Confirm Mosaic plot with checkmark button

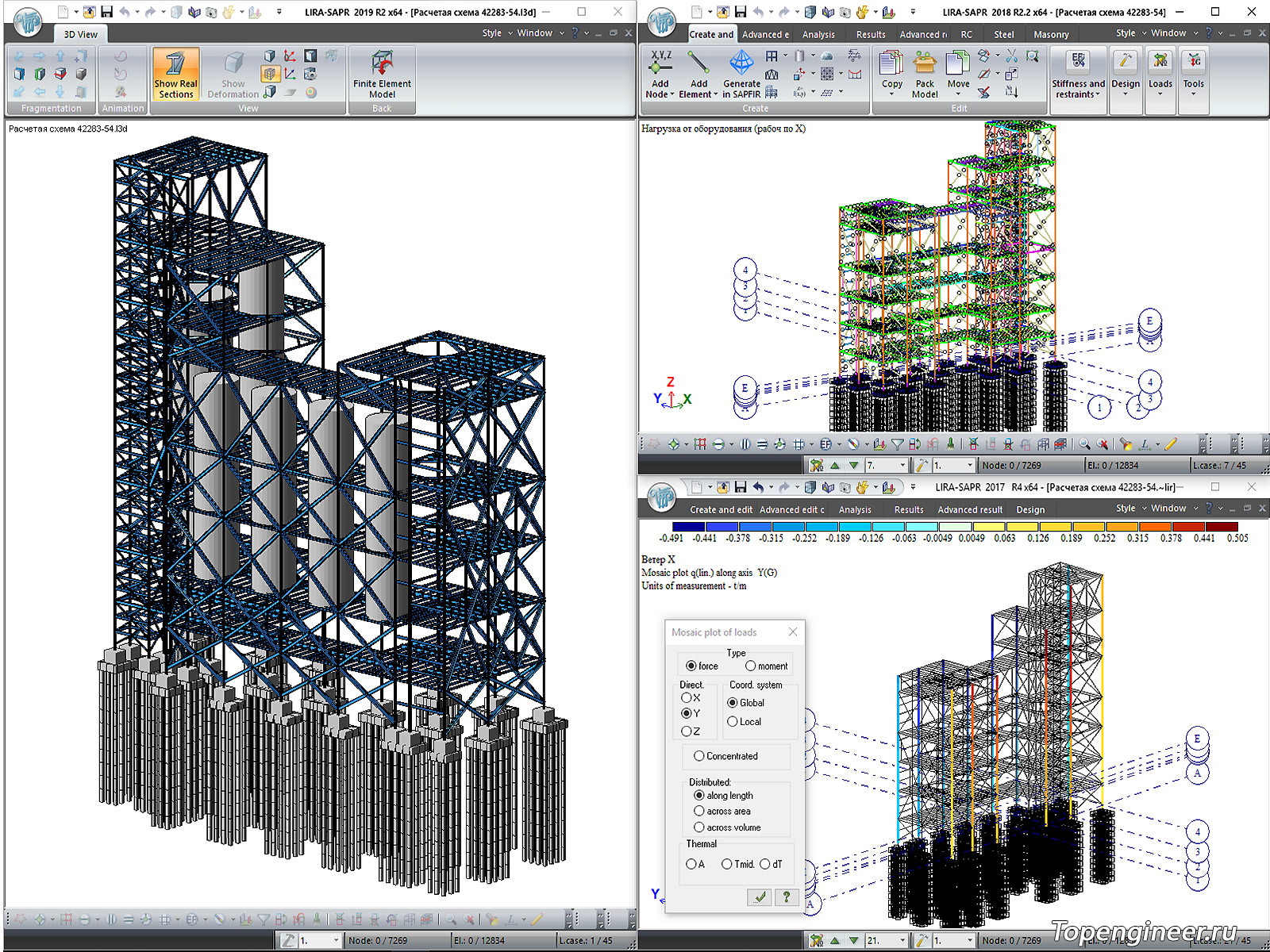coord(760,896)
